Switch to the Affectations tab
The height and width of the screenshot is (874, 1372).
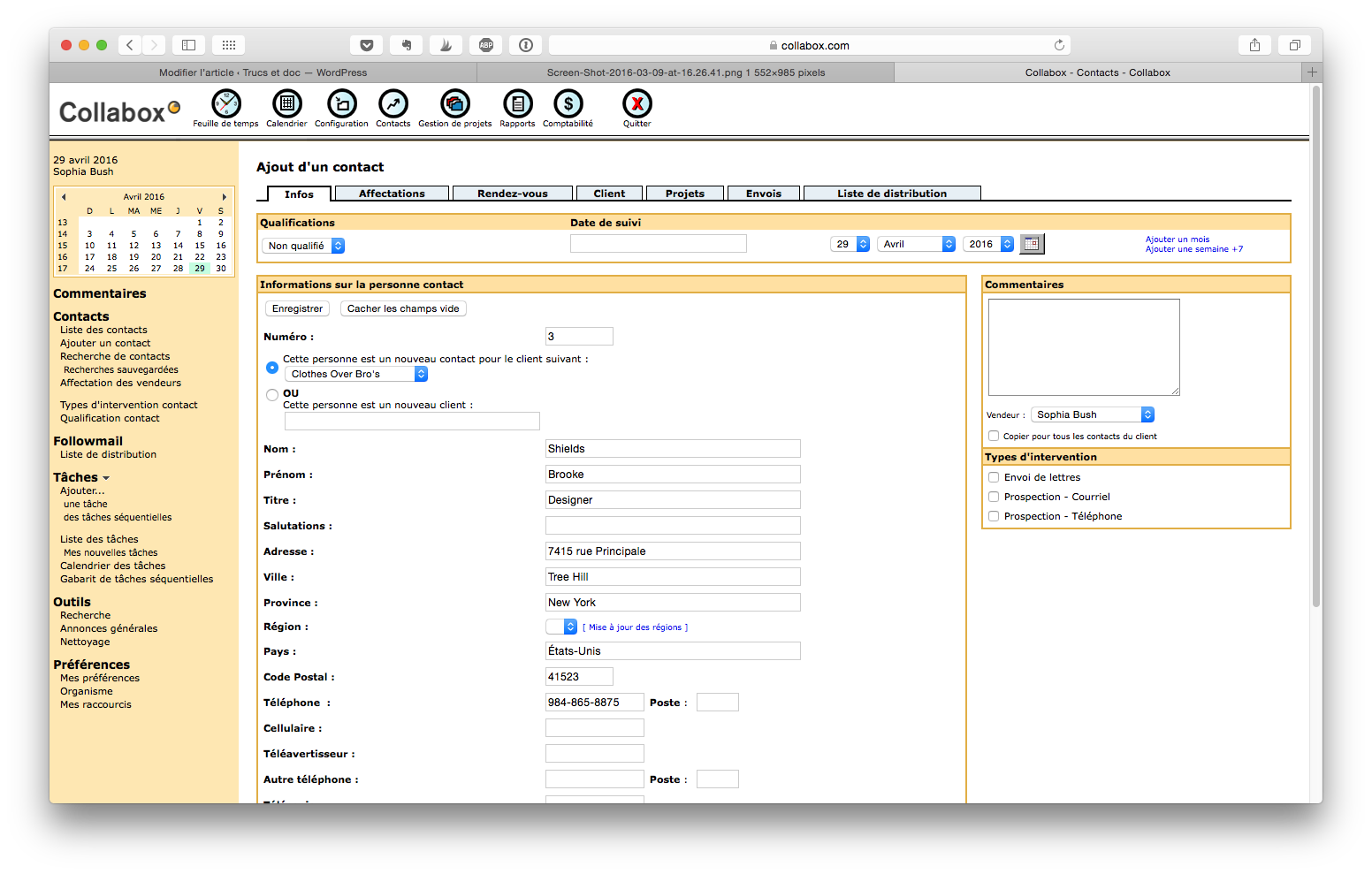391,193
